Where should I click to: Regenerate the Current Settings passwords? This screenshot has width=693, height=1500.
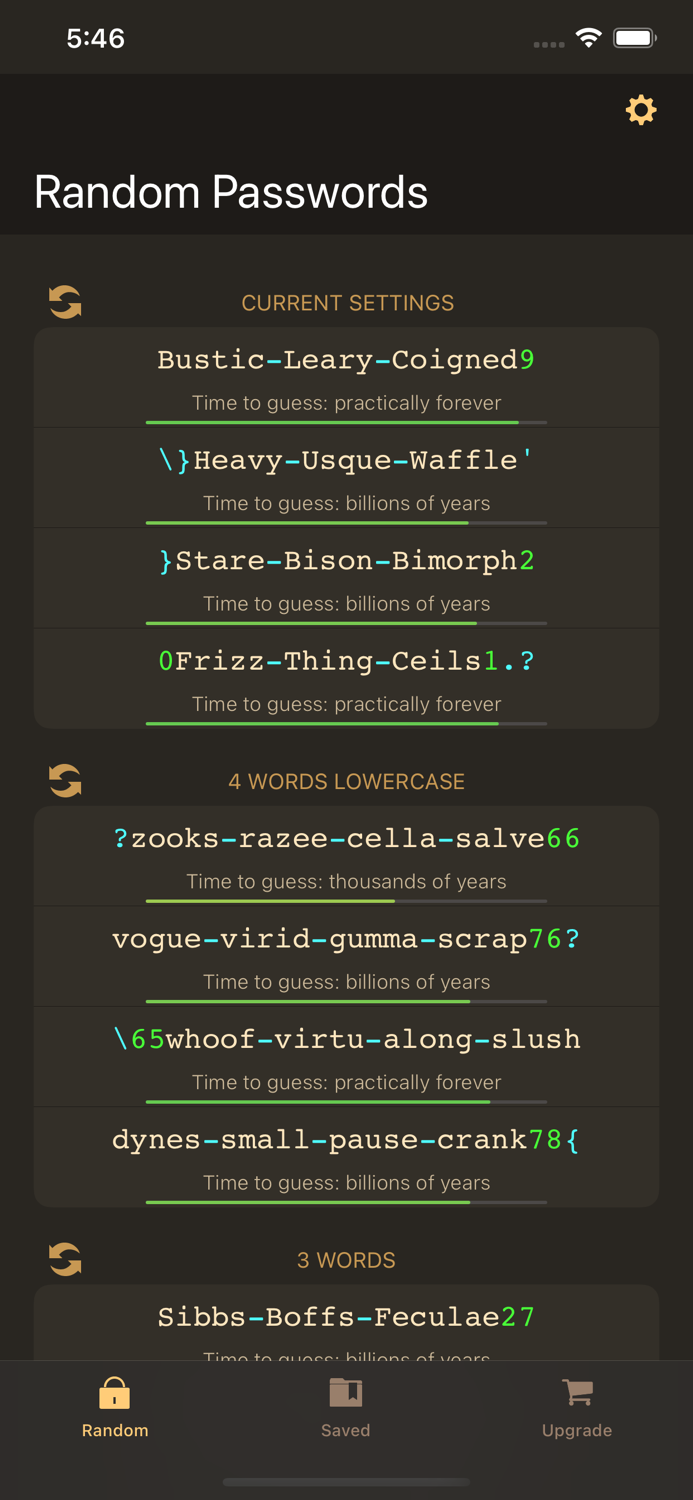[64, 302]
